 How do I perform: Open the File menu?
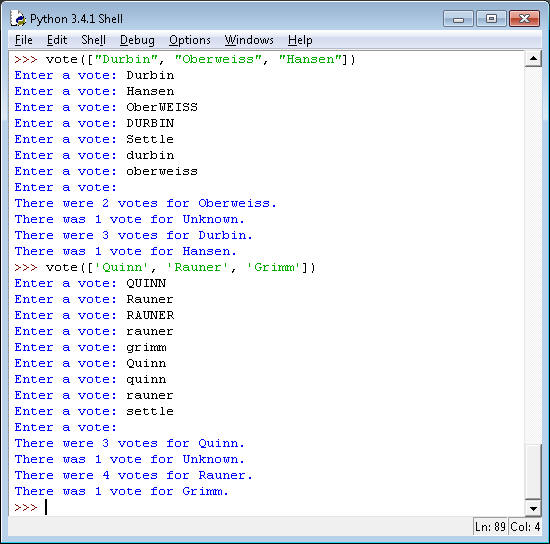click(x=24, y=40)
